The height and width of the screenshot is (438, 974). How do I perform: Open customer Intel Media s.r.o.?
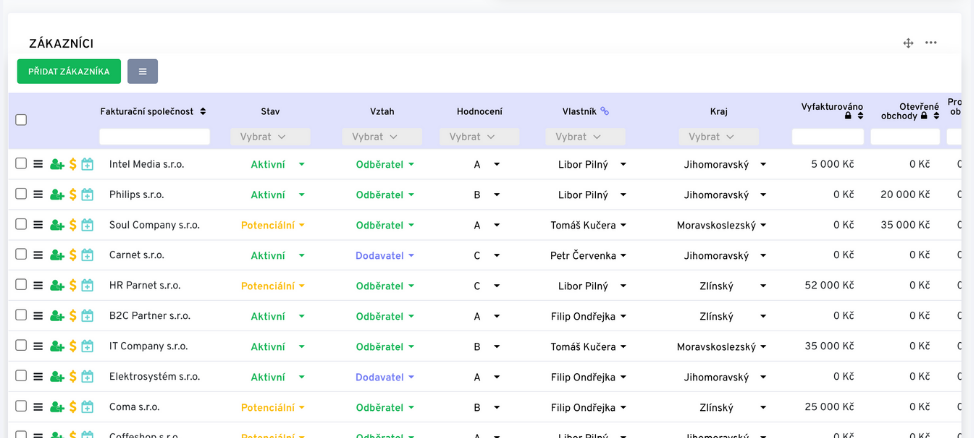click(147, 165)
